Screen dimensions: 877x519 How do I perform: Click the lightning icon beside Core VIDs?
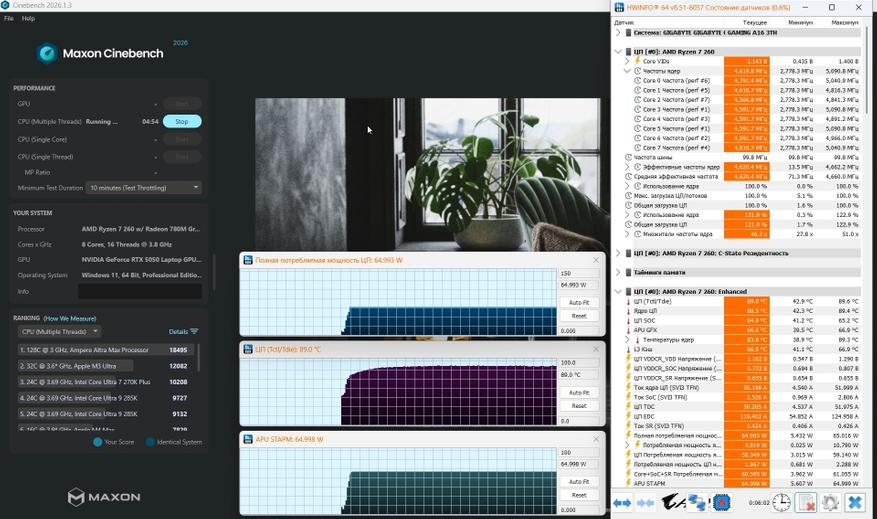click(637, 61)
